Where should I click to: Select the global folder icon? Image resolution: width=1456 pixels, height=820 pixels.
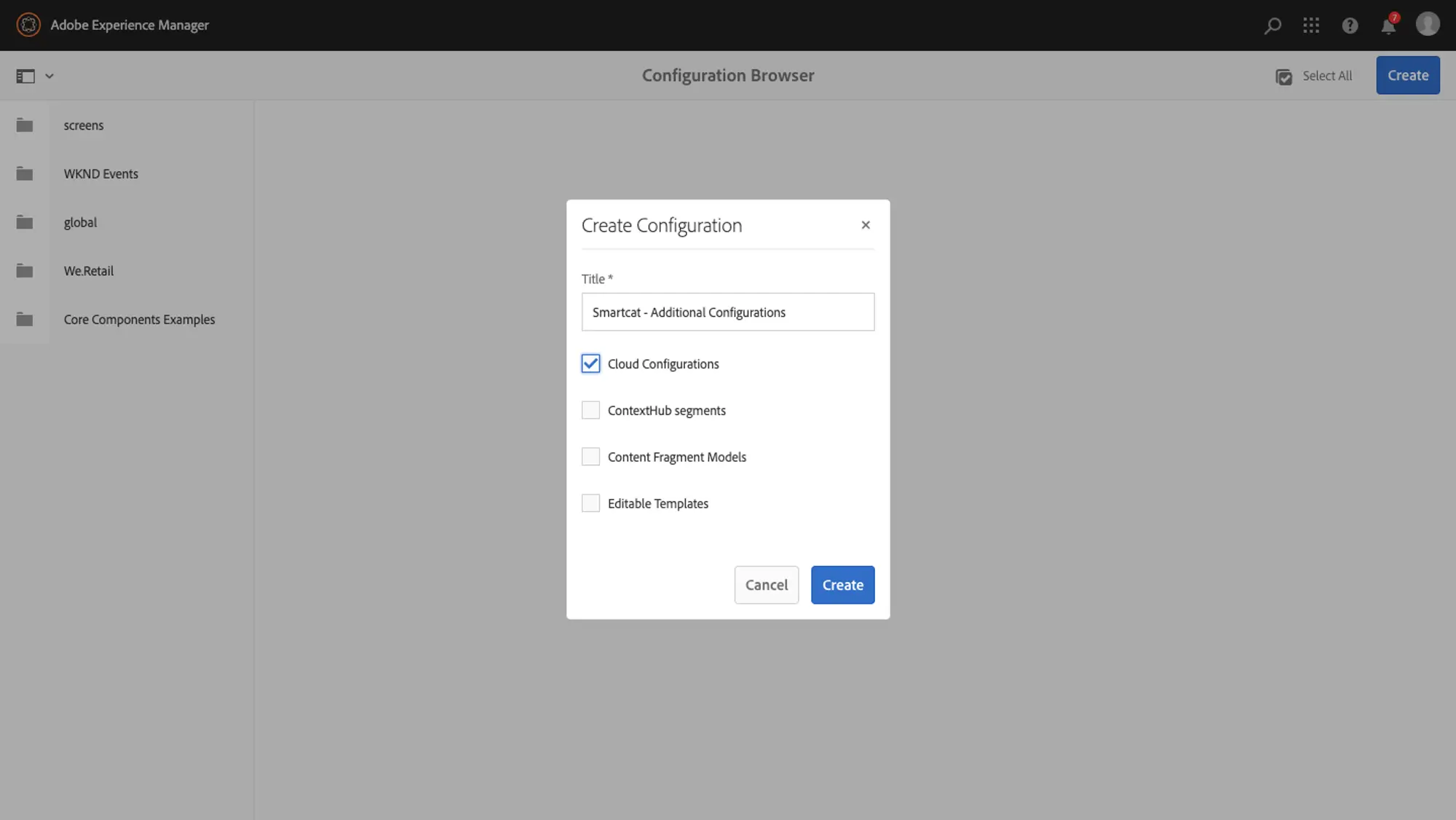pos(25,222)
